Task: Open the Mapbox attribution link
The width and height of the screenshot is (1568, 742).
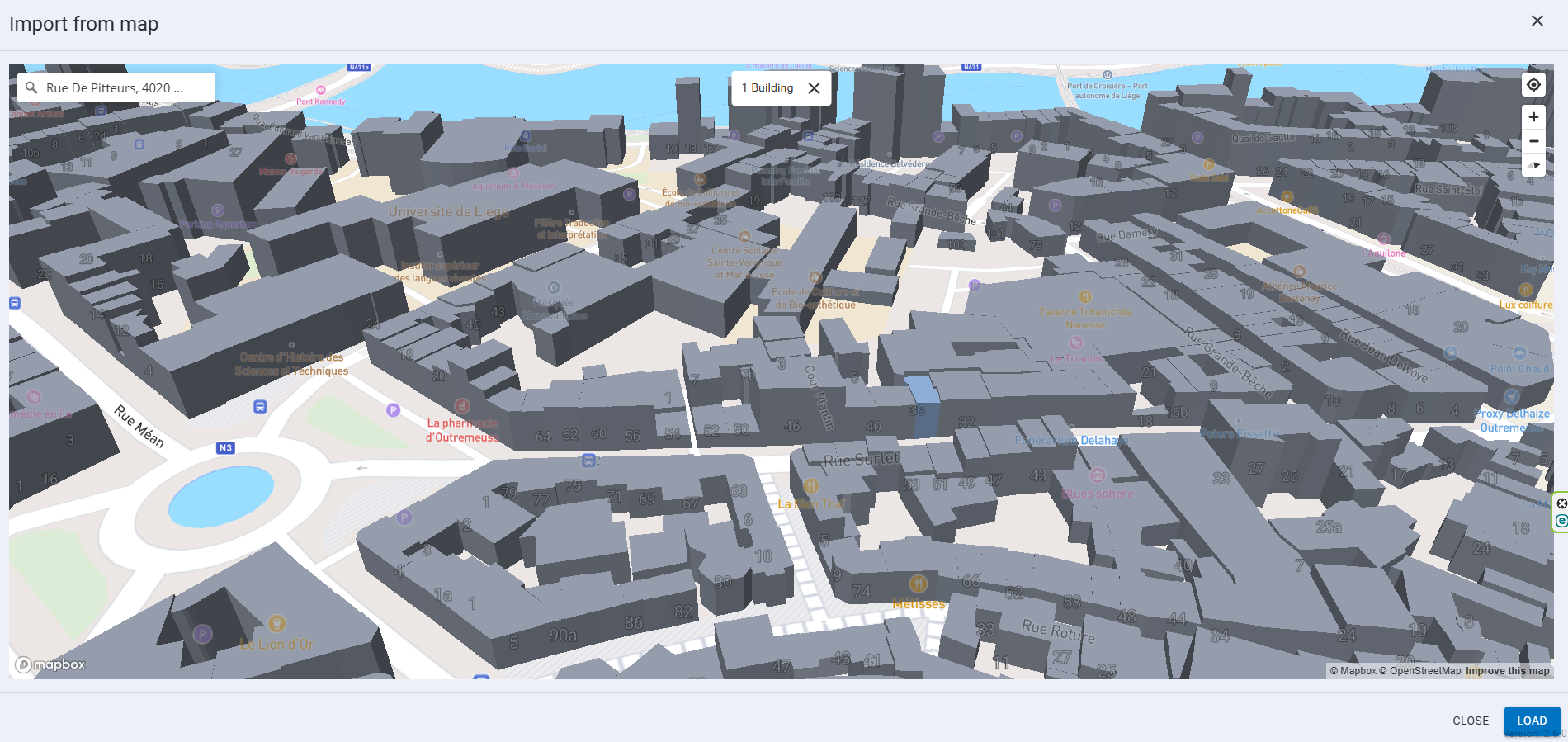Action: [1353, 671]
